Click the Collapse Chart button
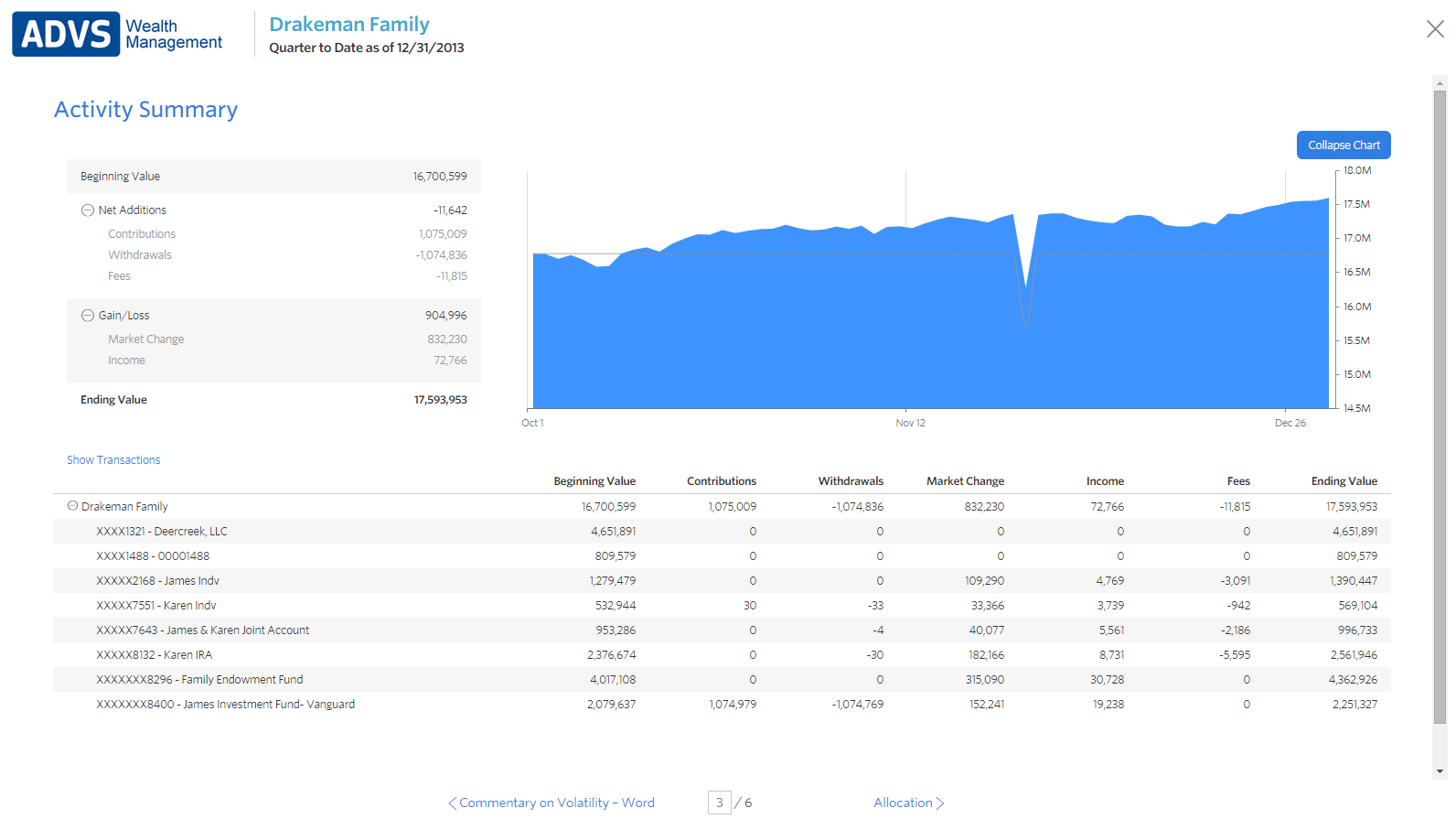Image resolution: width=1456 pixels, height=819 pixels. [x=1344, y=145]
